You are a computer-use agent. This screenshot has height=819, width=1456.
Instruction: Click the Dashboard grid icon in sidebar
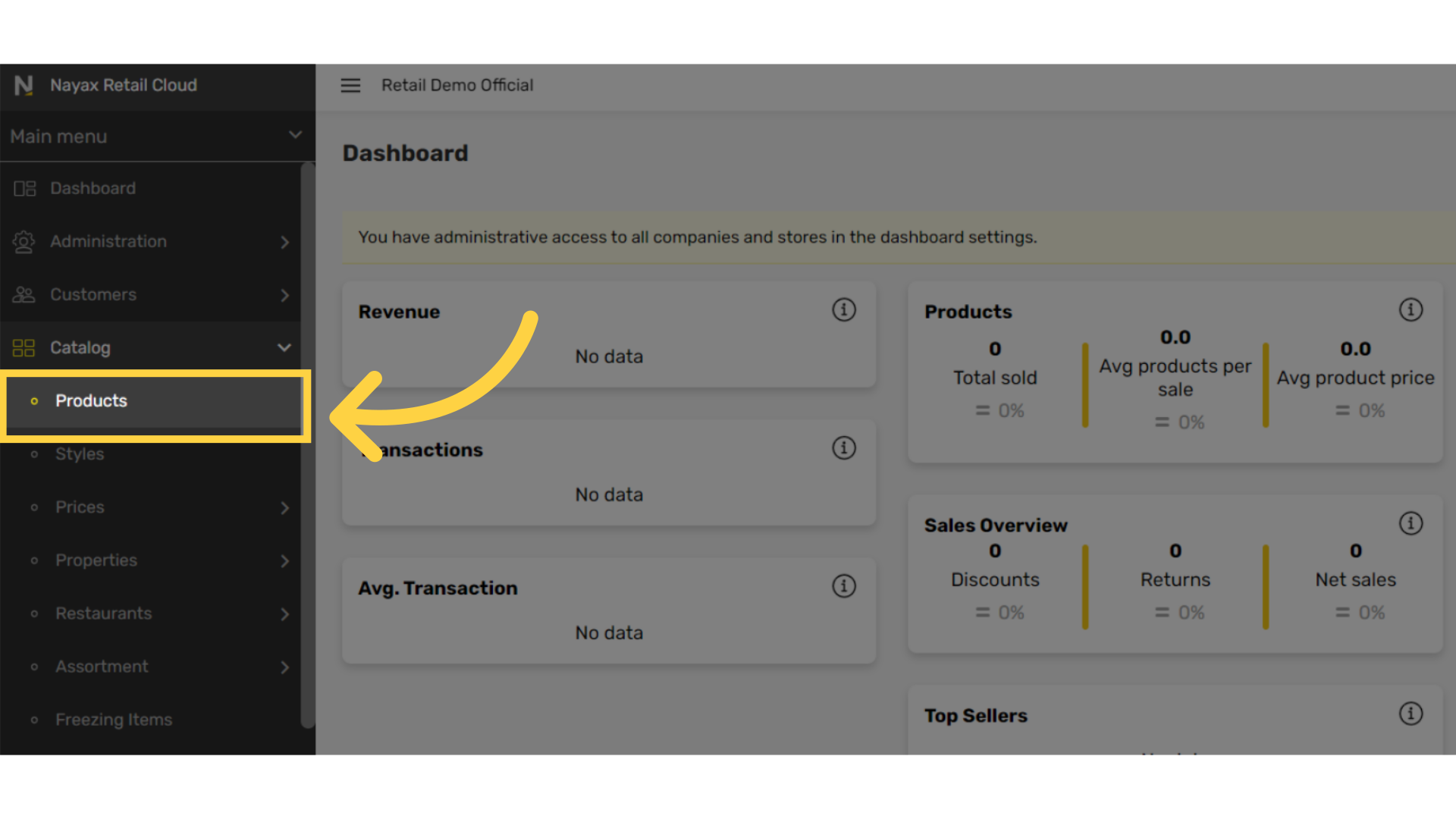click(24, 188)
